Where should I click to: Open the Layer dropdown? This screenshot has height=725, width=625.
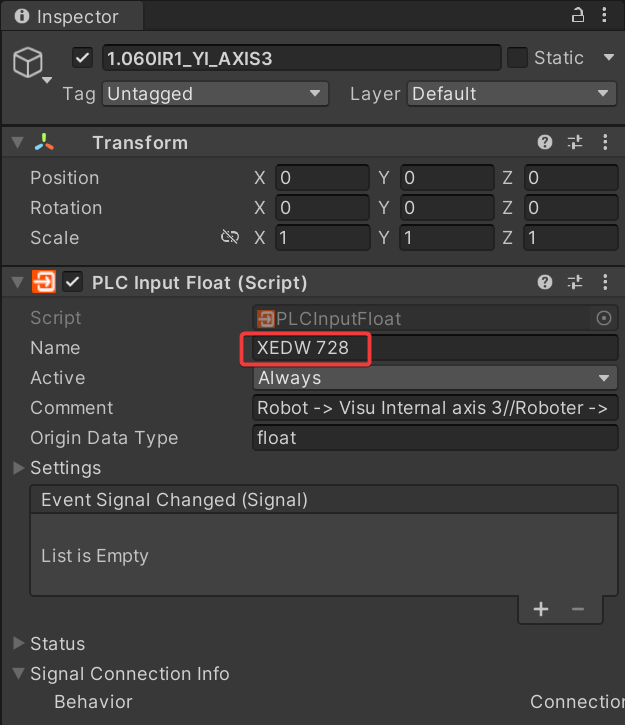click(511, 94)
